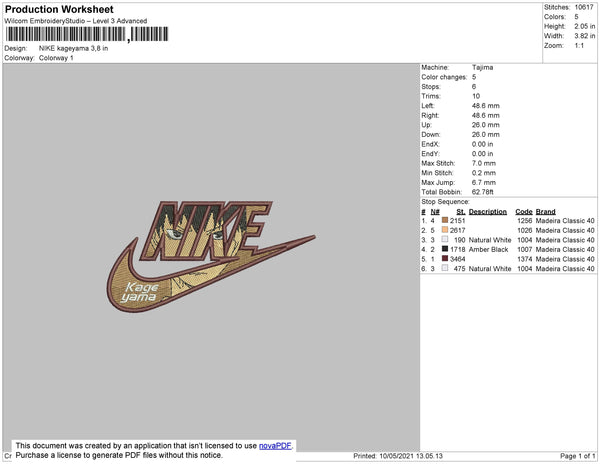Click the Nike Kageyama embroidery design preview

click(211, 257)
